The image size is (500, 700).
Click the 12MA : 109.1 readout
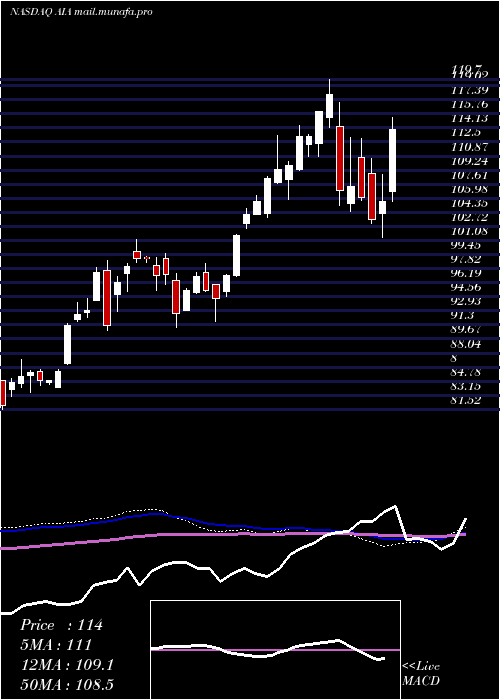coord(67,665)
